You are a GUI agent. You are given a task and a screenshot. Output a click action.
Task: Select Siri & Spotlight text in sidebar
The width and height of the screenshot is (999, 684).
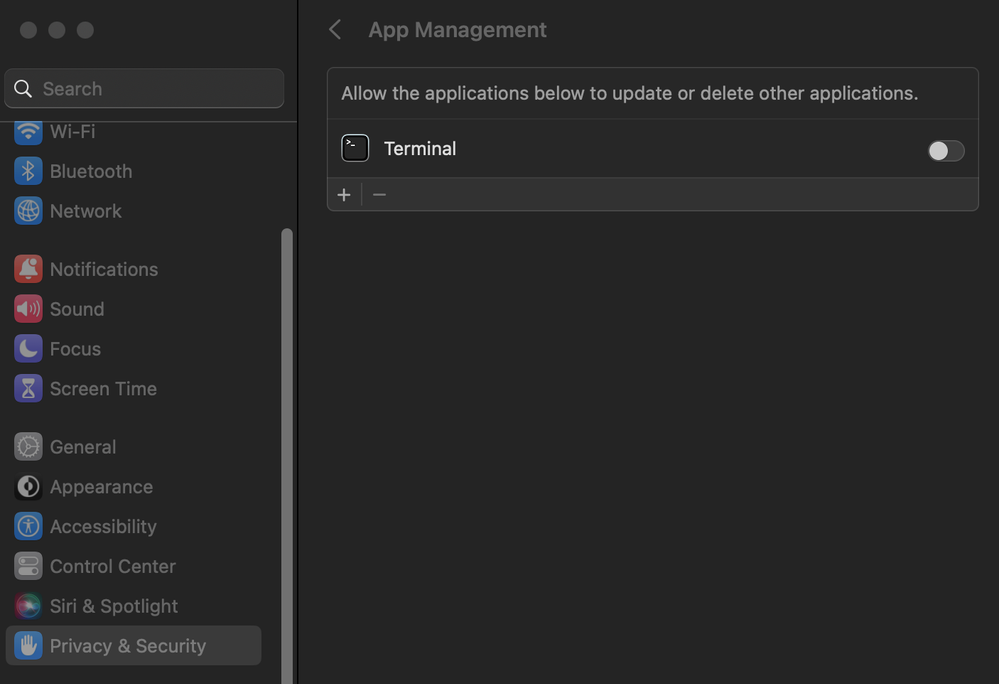coord(114,606)
